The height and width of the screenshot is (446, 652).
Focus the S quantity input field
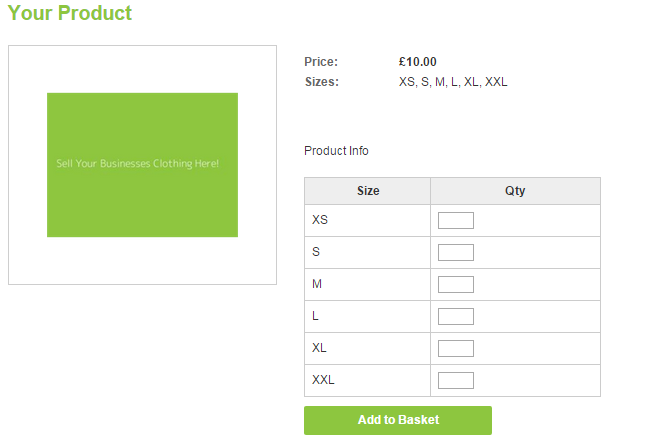point(456,252)
